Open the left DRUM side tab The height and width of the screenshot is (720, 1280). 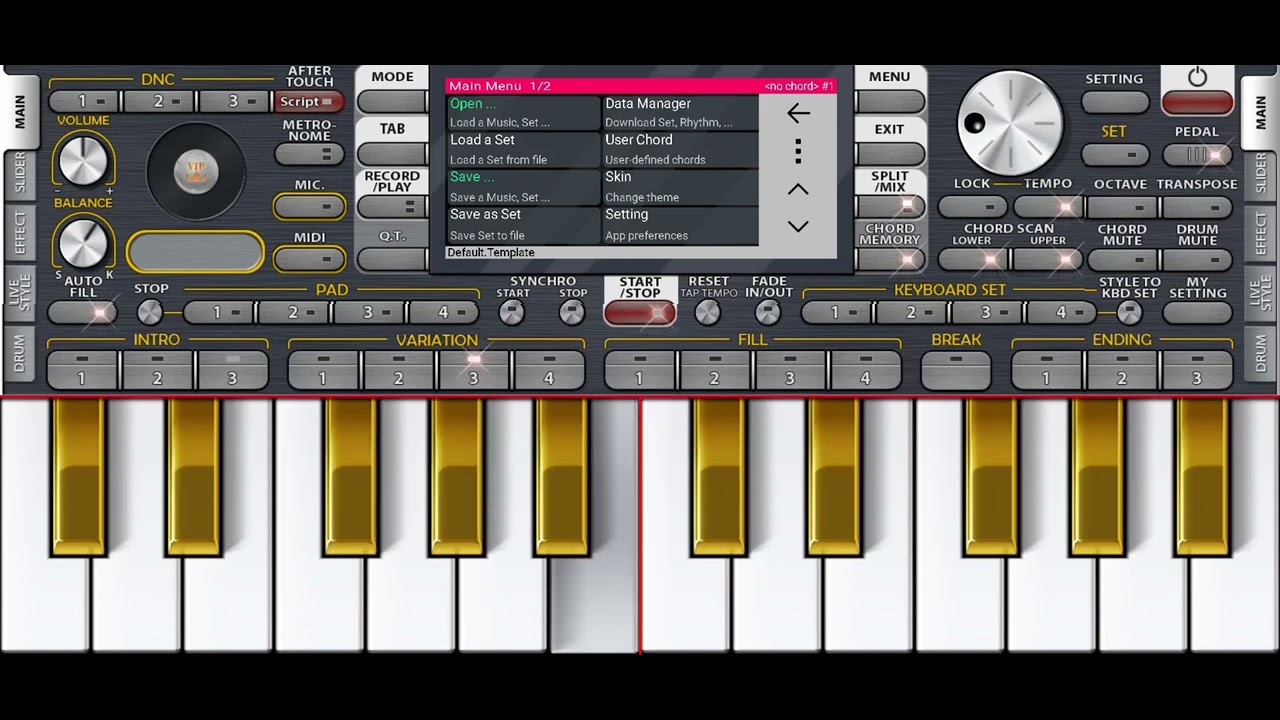(20, 354)
